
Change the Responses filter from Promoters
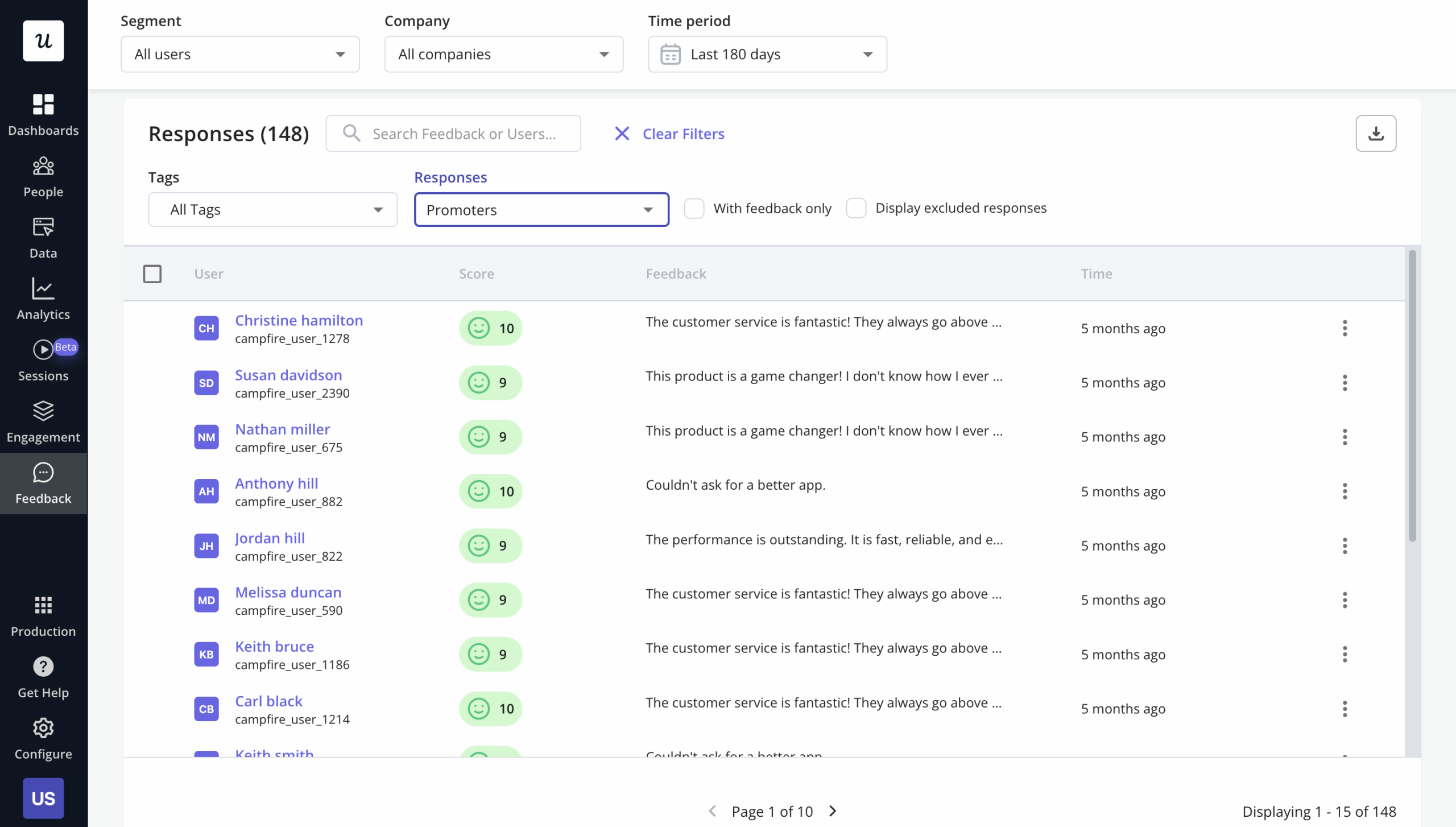click(x=541, y=209)
